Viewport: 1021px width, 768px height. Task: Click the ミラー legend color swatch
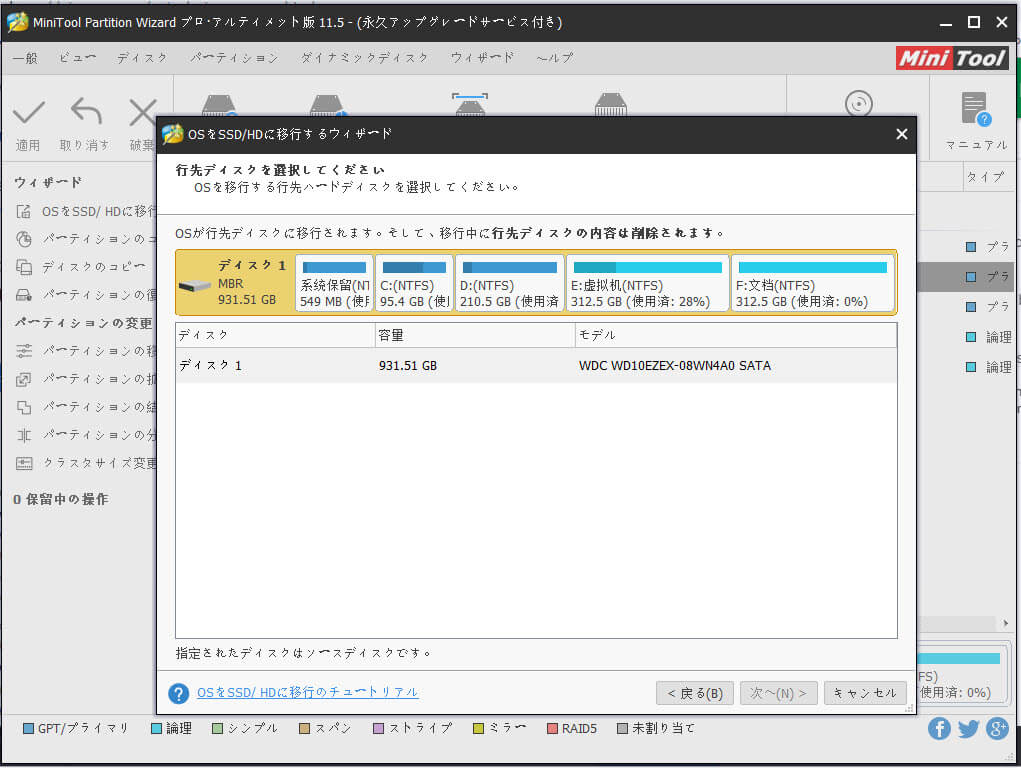479,728
